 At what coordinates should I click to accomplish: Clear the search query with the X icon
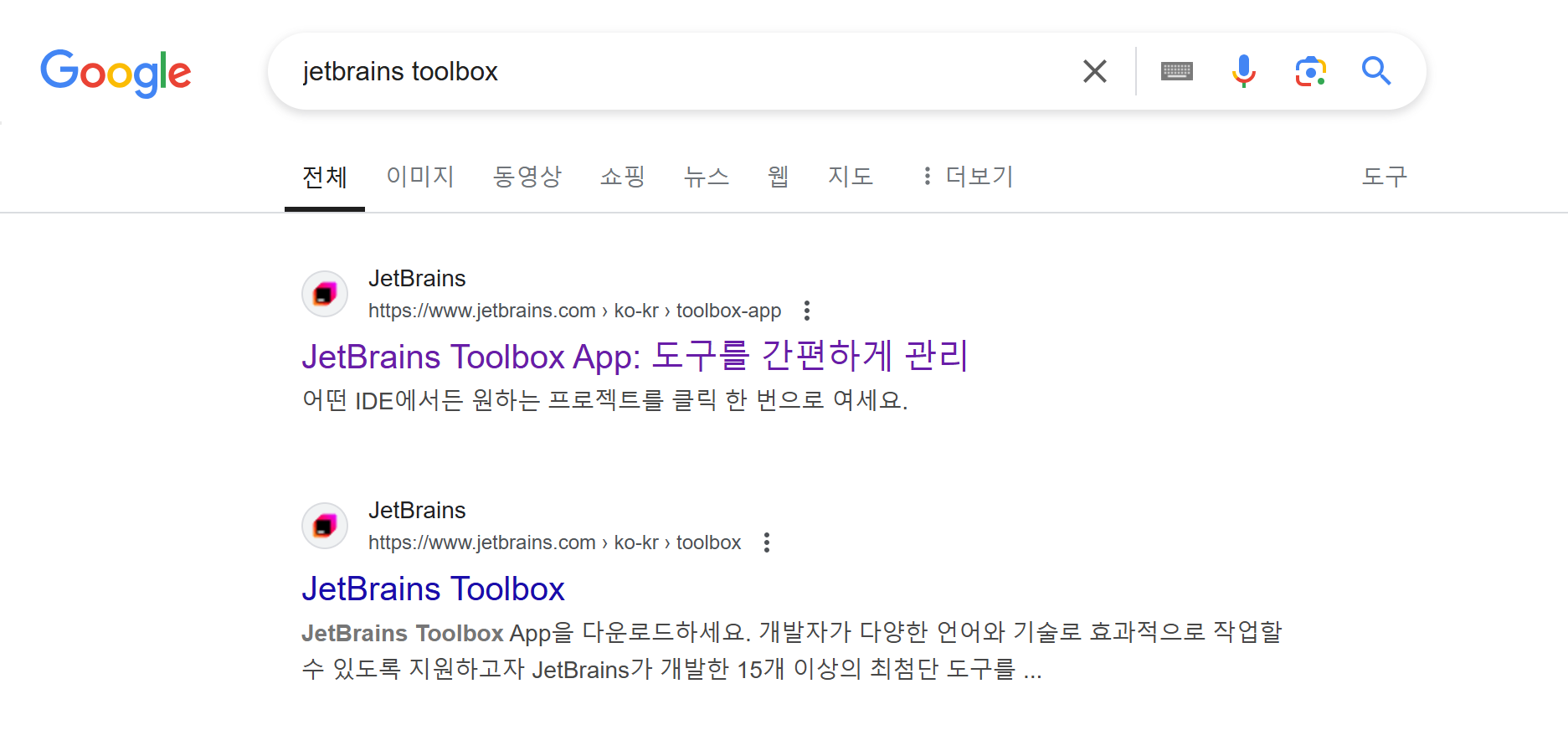coord(1094,71)
